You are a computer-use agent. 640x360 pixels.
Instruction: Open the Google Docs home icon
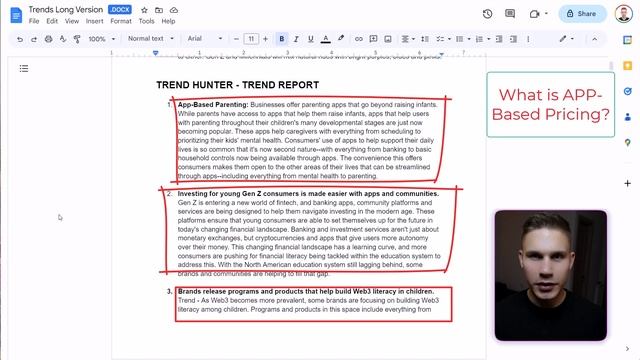pos(16,15)
